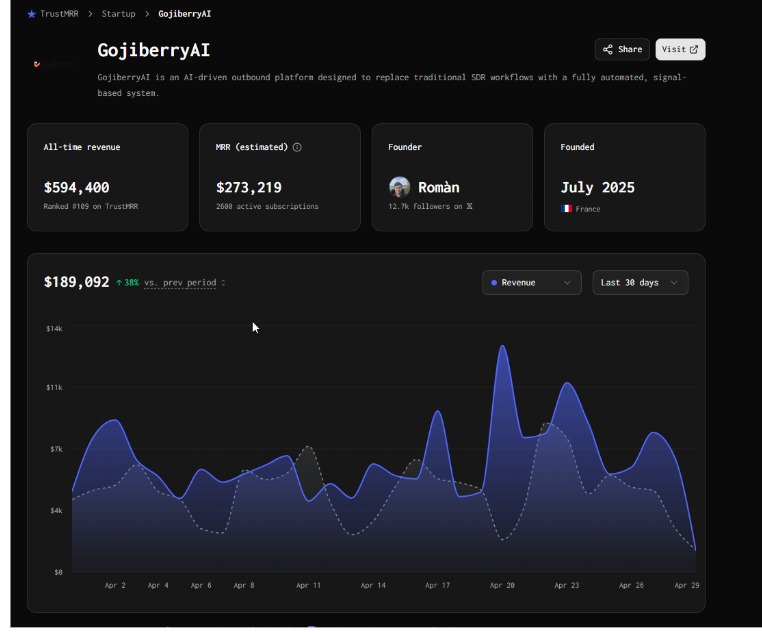
Task: Click the Founder card label
Action: pyautogui.click(x=405, y=147)
